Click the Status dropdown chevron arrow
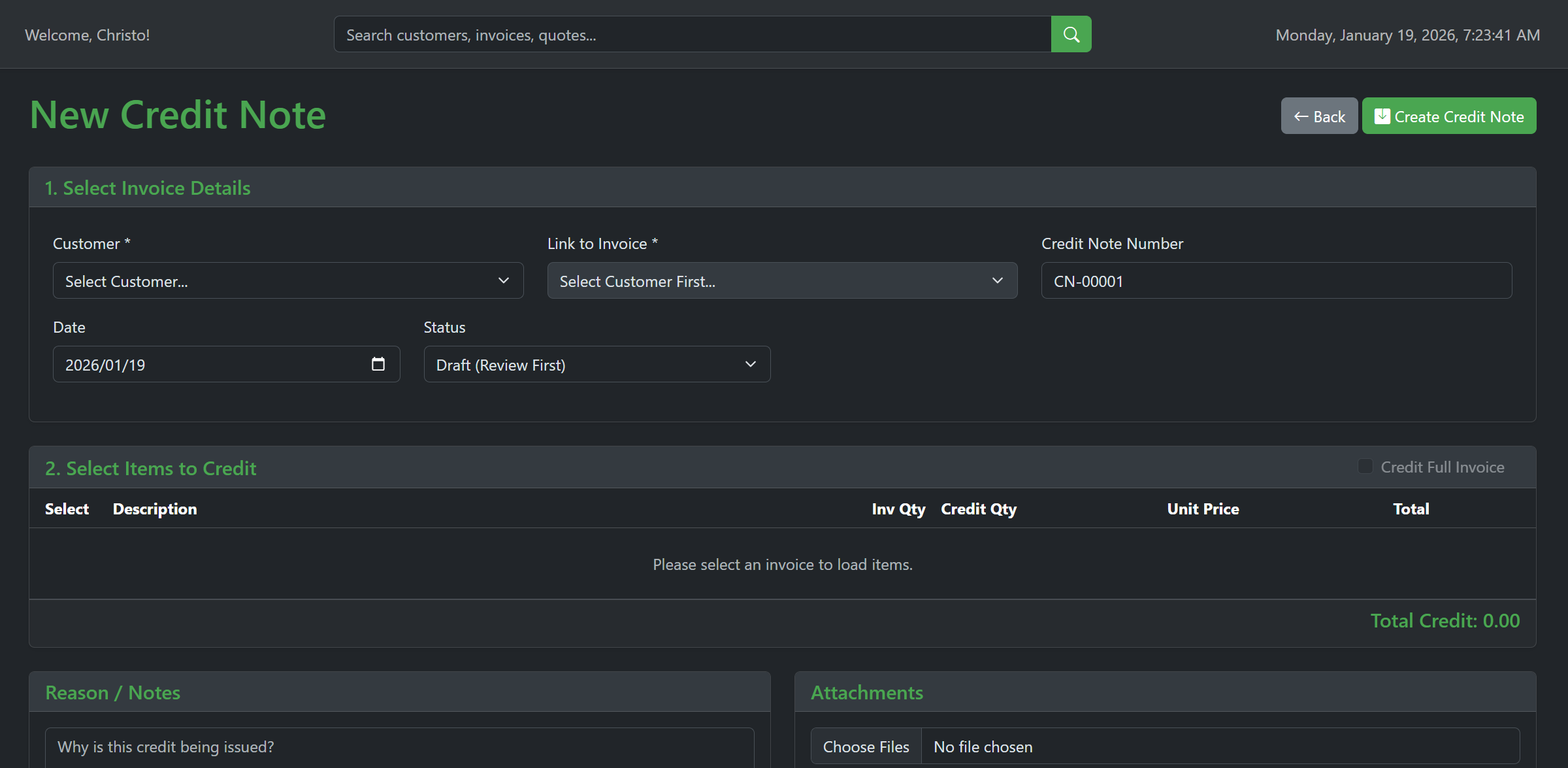The height and width of the screenshot is (768, 1568). 750,364
